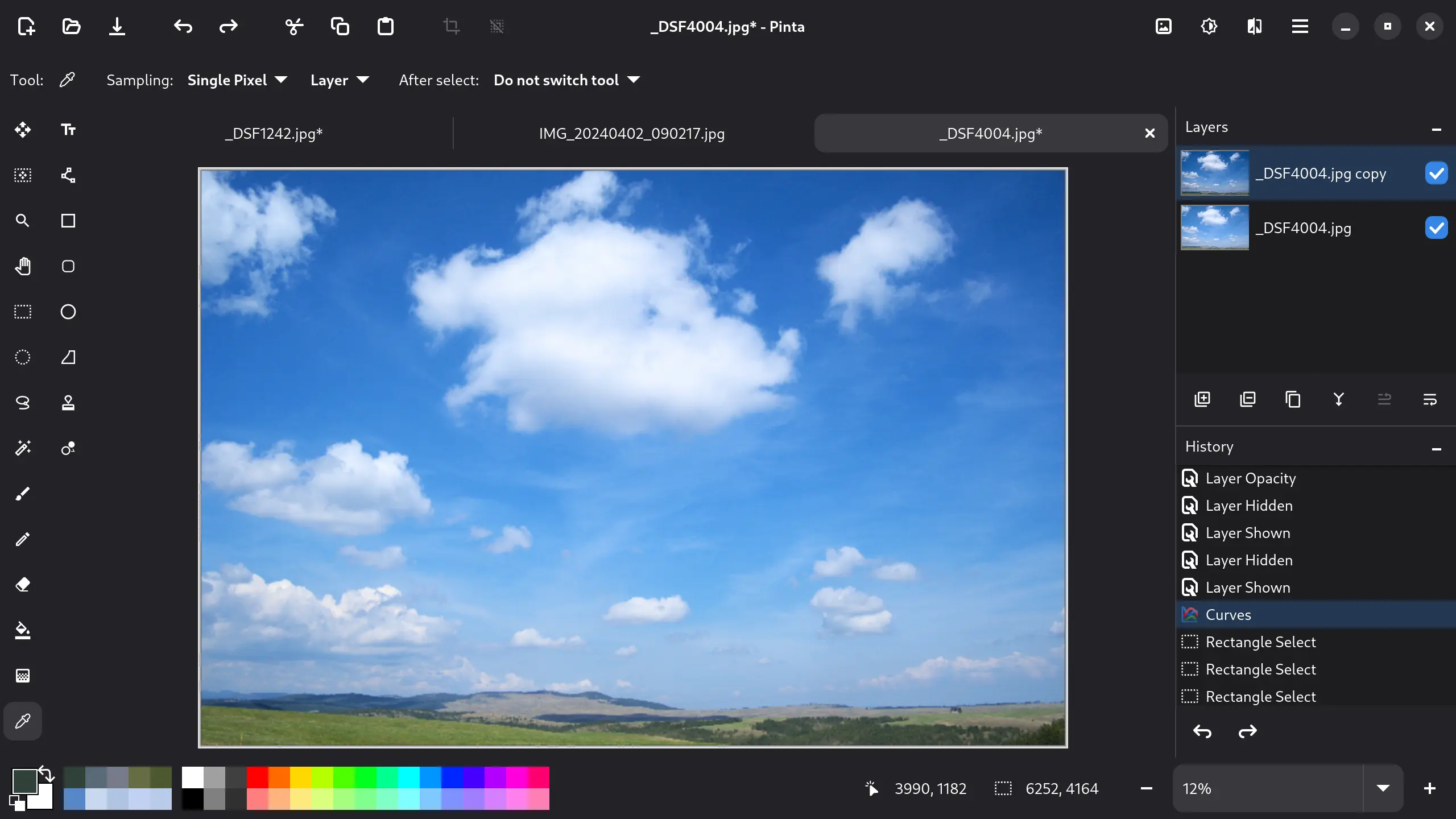Image resolution: width=1456 pixels, height=819 pixels.
Task: Open the Adjustments menu icon
Action: (1209, 26)
